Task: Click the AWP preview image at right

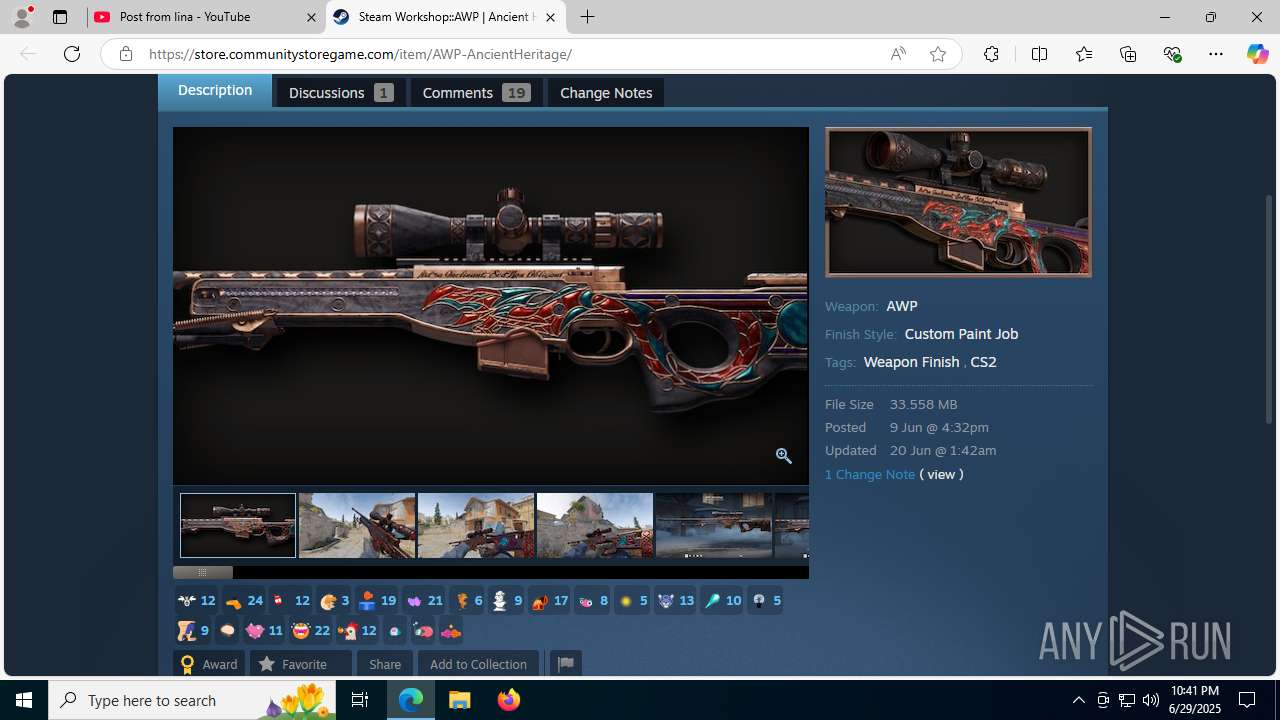Action: pos(958,202)
